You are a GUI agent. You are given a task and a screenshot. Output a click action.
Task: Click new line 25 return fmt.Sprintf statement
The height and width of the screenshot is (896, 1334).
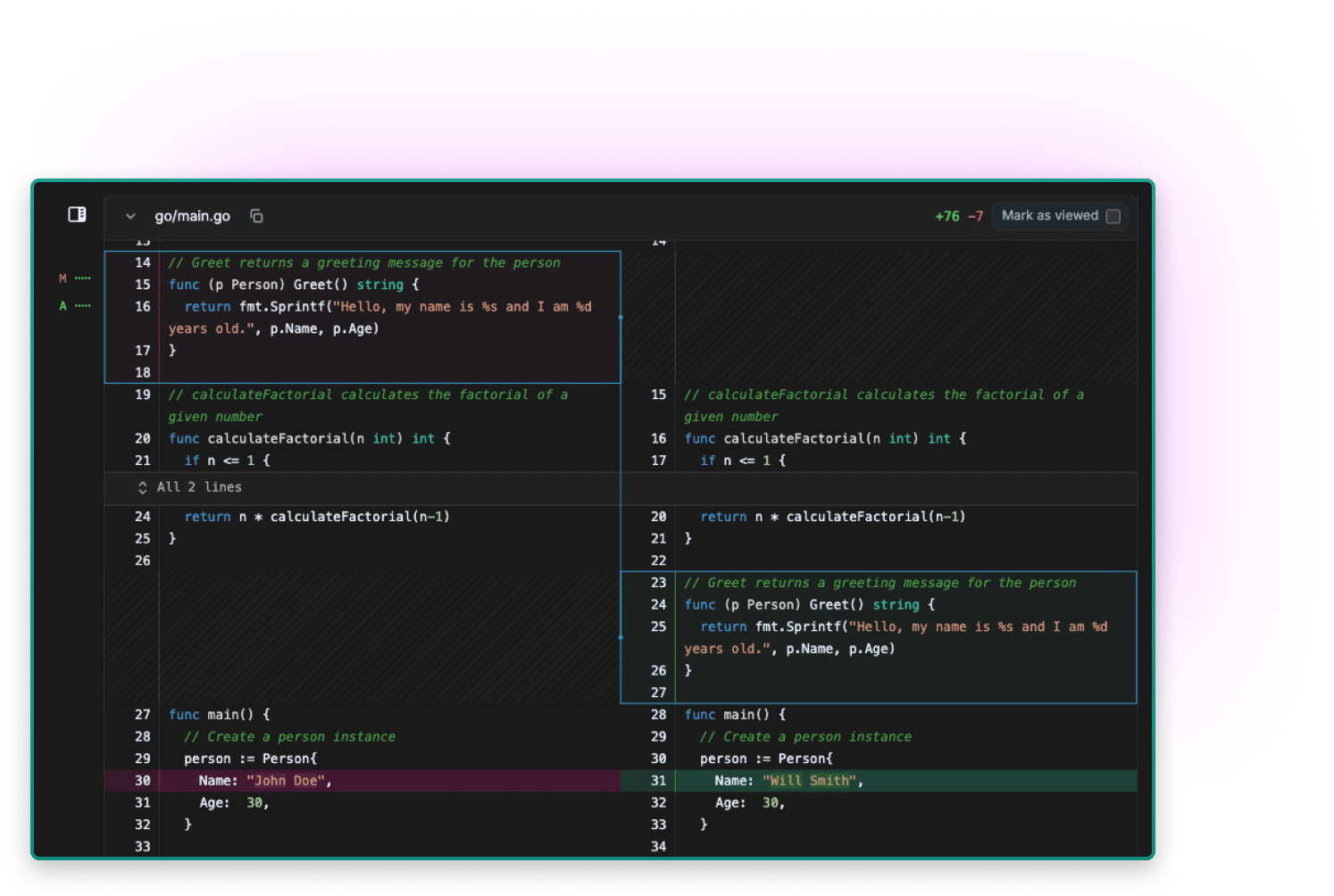tap(896, 638)
